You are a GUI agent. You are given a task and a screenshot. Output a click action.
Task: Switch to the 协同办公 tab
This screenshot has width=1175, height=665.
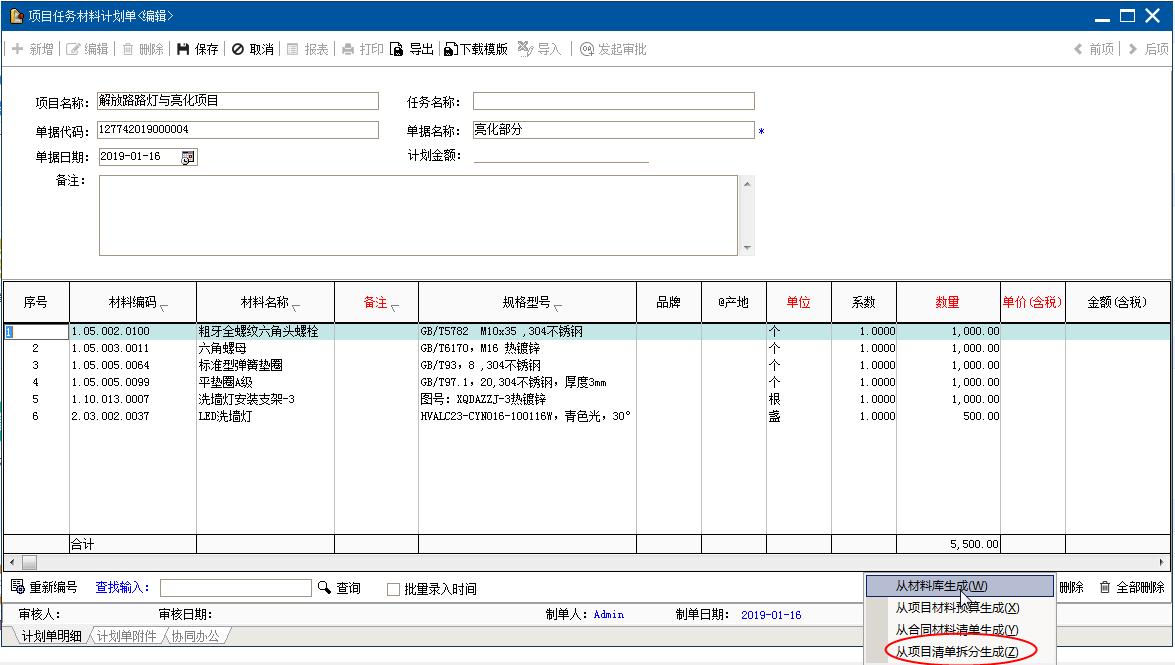[196, 636]
